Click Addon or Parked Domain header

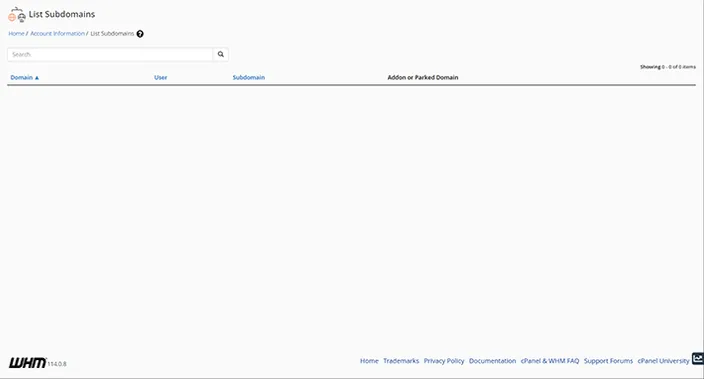423,77
